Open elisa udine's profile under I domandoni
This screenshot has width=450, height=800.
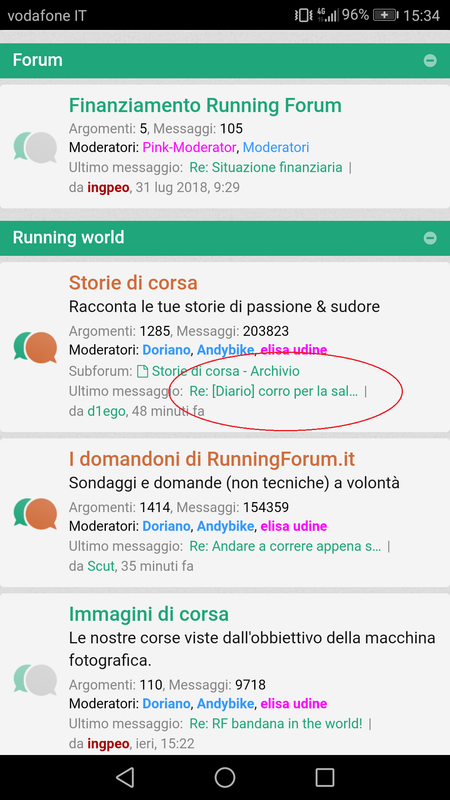pos(294,526)
